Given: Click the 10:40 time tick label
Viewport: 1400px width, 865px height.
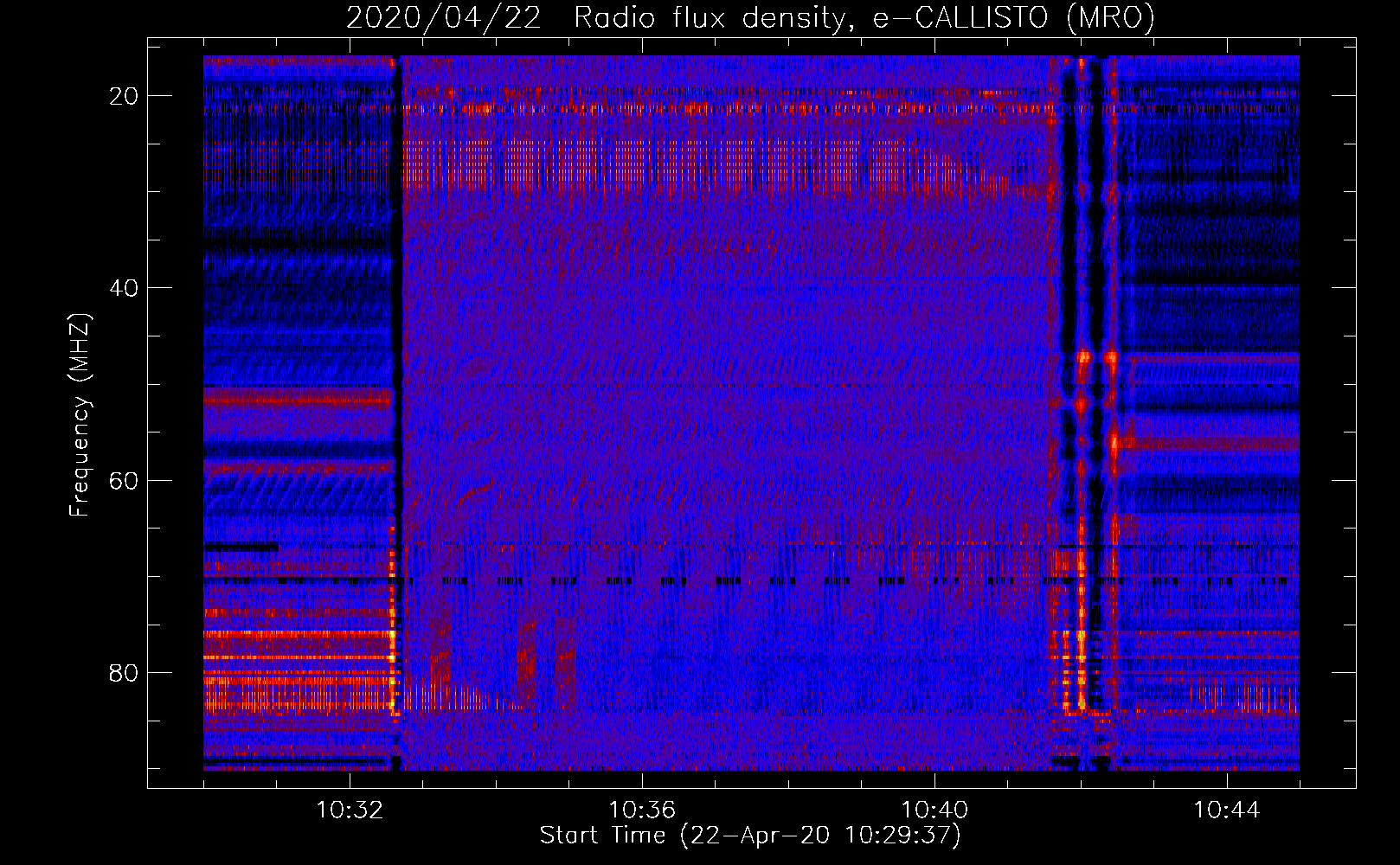Looking at the screenshot, I should click(x=934, y=811).
